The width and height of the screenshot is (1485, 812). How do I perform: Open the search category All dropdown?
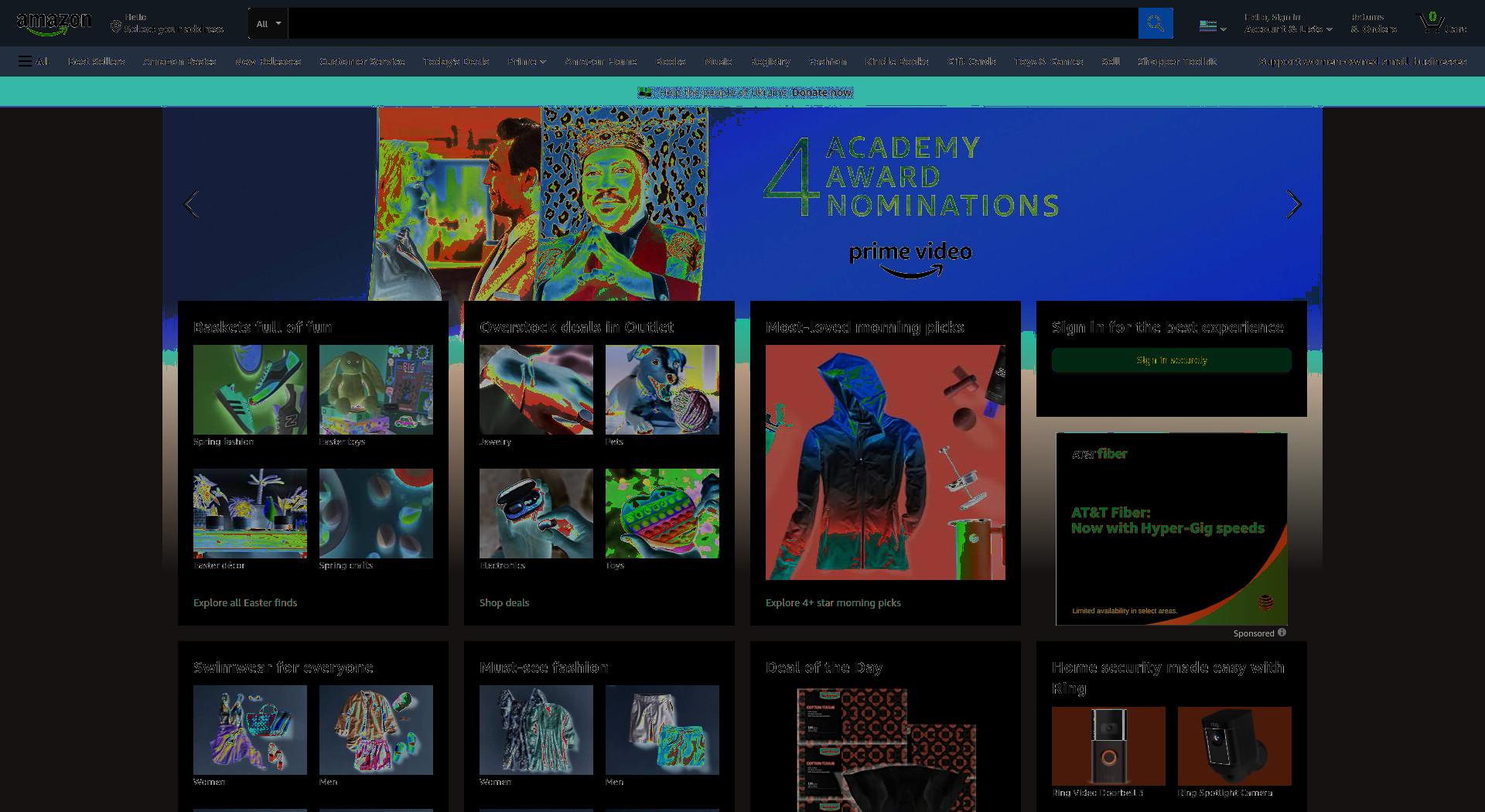tap(268, 23)
